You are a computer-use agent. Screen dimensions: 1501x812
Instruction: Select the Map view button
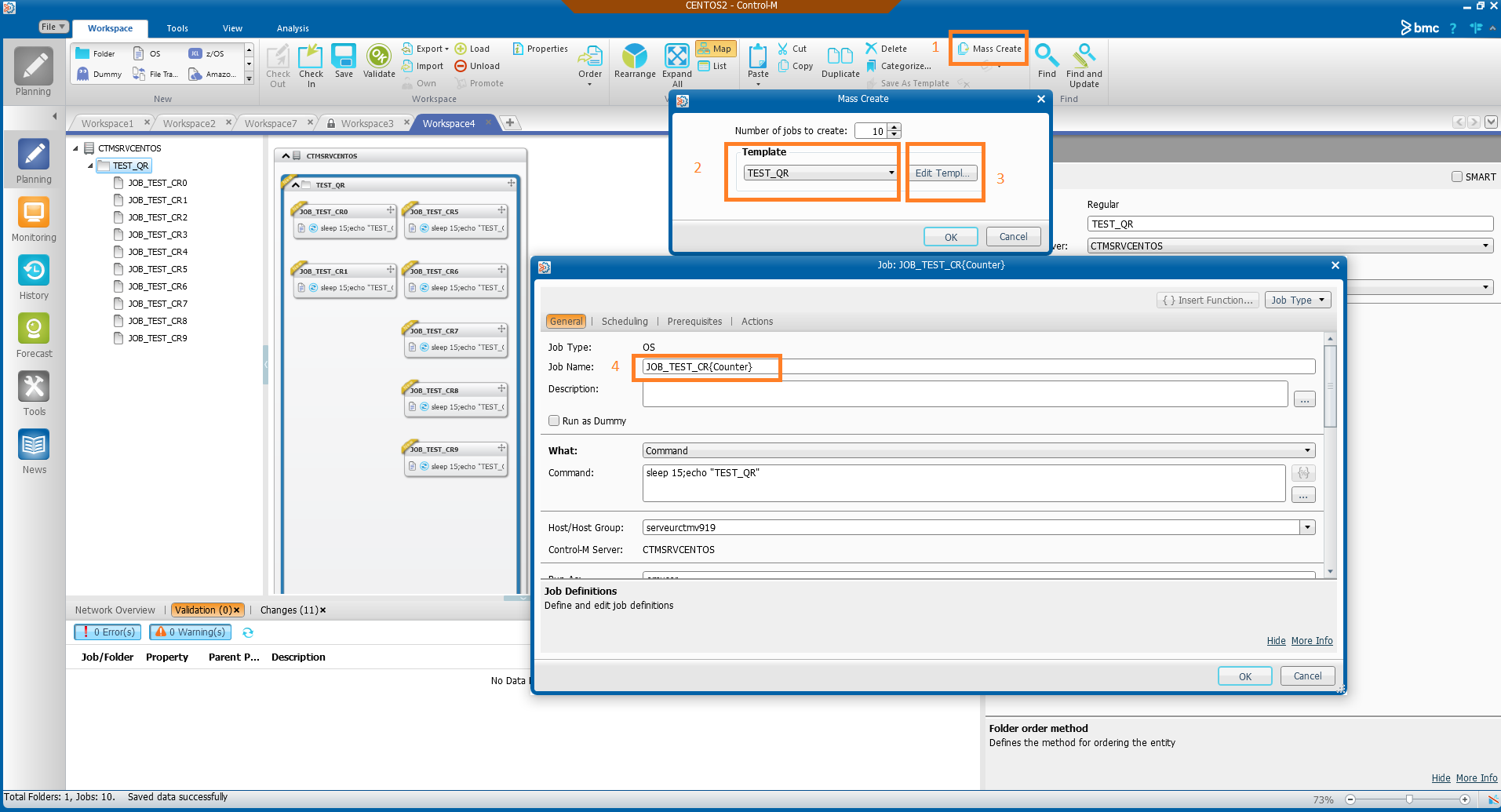click(715, 49)
